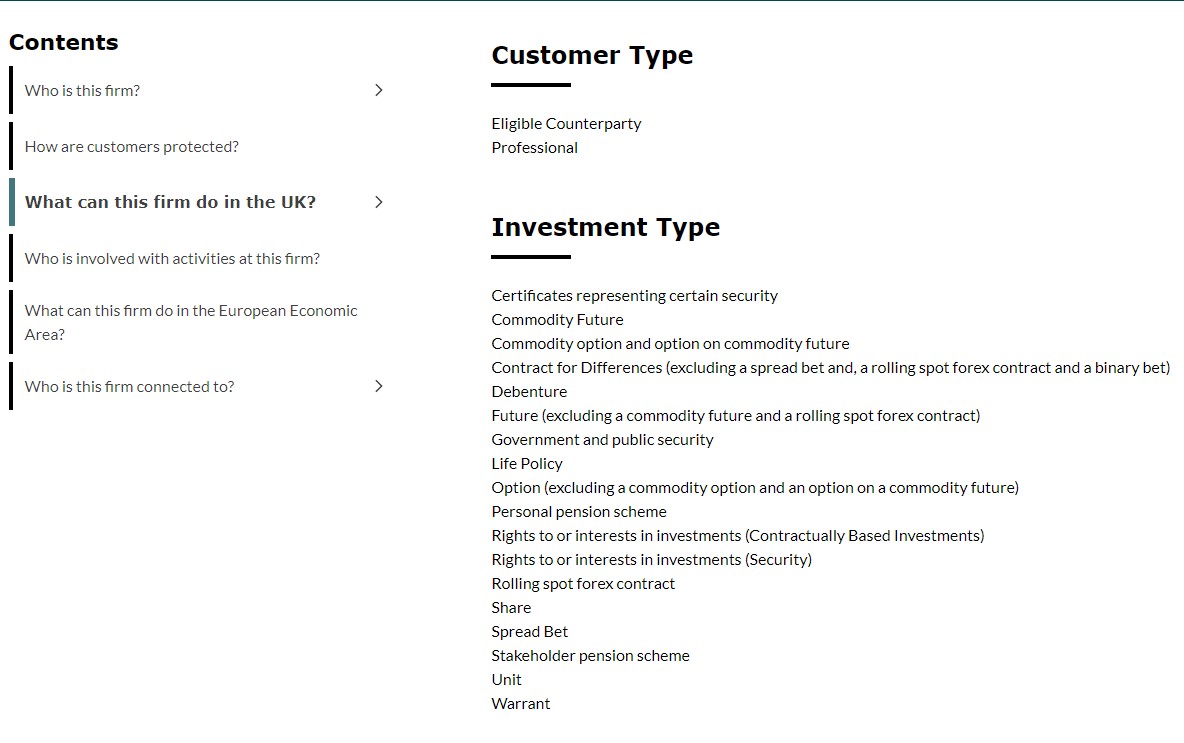The height and width of the screenshot is (743, 1184).
Task: Open the 'Who is this firm?' section
Action: (x=82, y=91)
